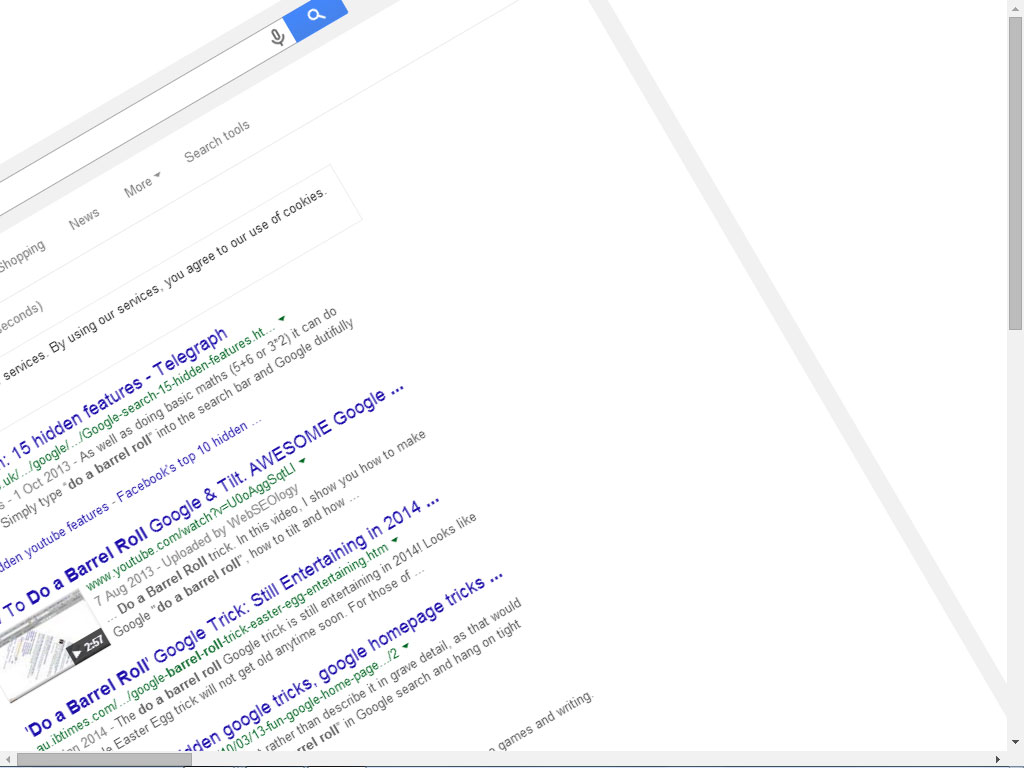Image resolution: width=1024 pixels, height=768 pixels.
Task: Switch to the Shopping results tab
Action: pos(20,254)
